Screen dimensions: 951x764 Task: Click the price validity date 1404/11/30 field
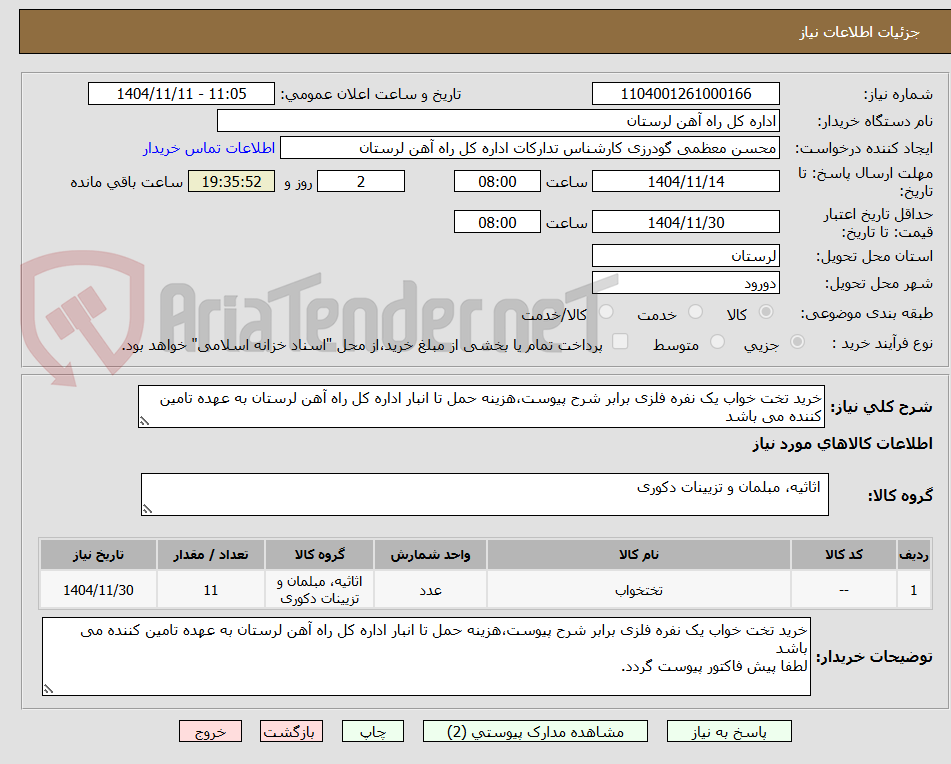click(685, 222)
